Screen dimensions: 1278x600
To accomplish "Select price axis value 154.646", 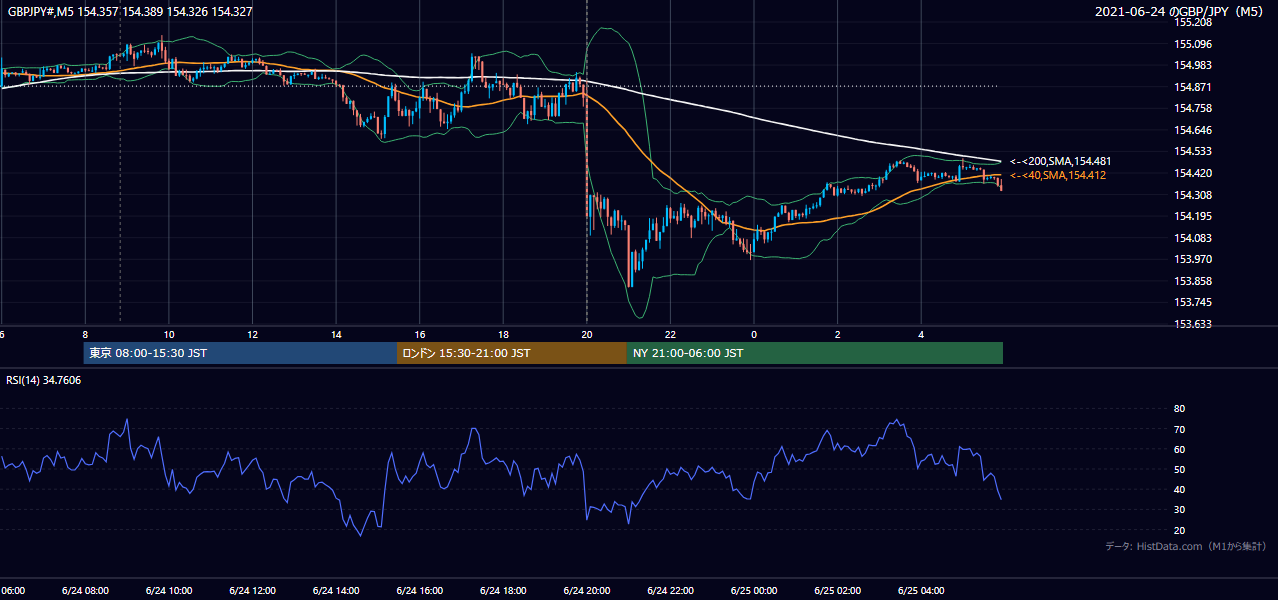I will point(1193,130).
